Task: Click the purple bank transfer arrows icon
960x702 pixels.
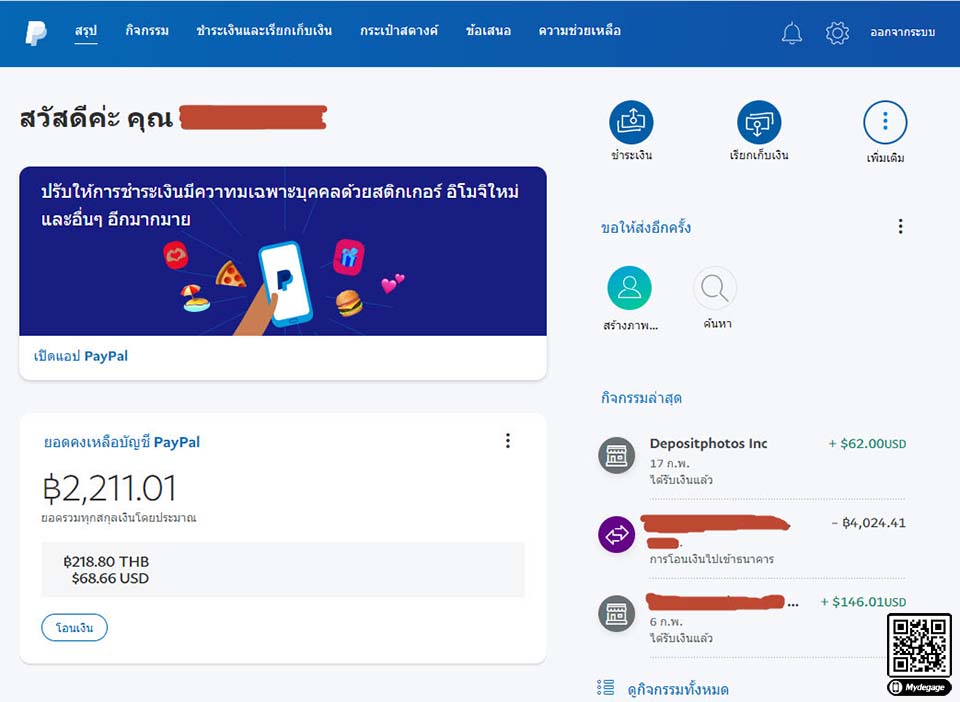Action: tap(617, 534)
